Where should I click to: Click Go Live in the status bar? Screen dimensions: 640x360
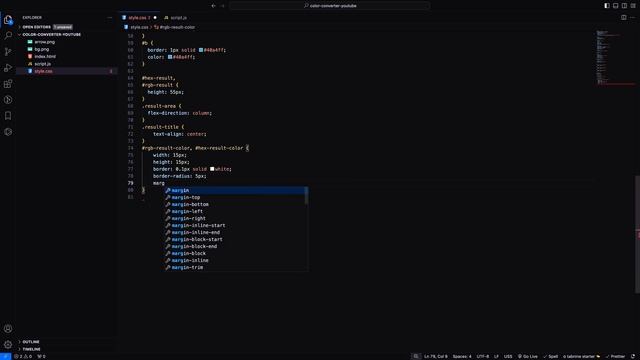tap(528, 356)
